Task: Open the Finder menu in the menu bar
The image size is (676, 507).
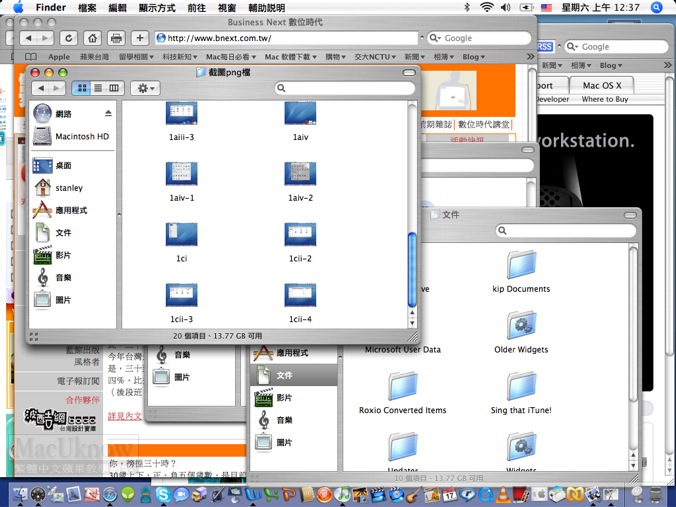Action: [51, 7]
